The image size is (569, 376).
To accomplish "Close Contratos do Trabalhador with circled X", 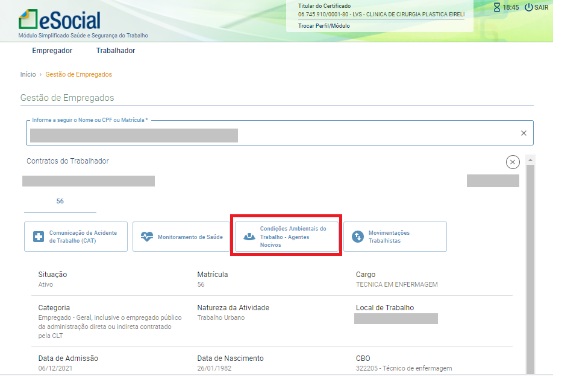I will pyautogui.click(x=512, y=162).
